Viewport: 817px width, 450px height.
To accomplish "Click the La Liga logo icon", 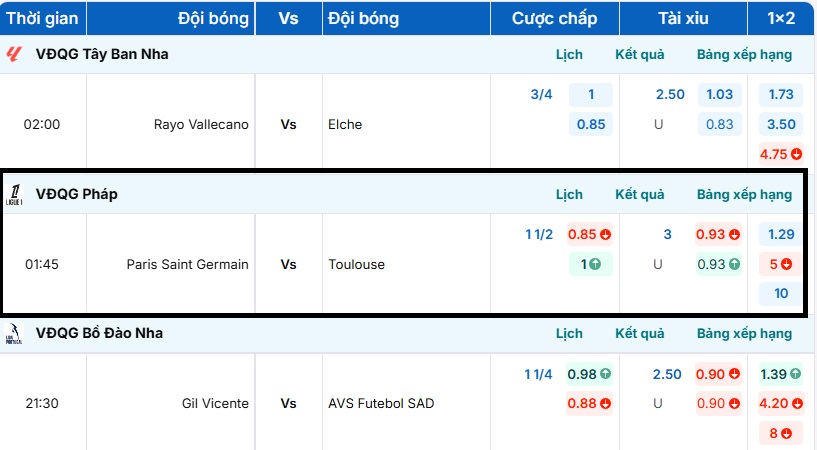I will pyautogui.click(x=14, y=54).
